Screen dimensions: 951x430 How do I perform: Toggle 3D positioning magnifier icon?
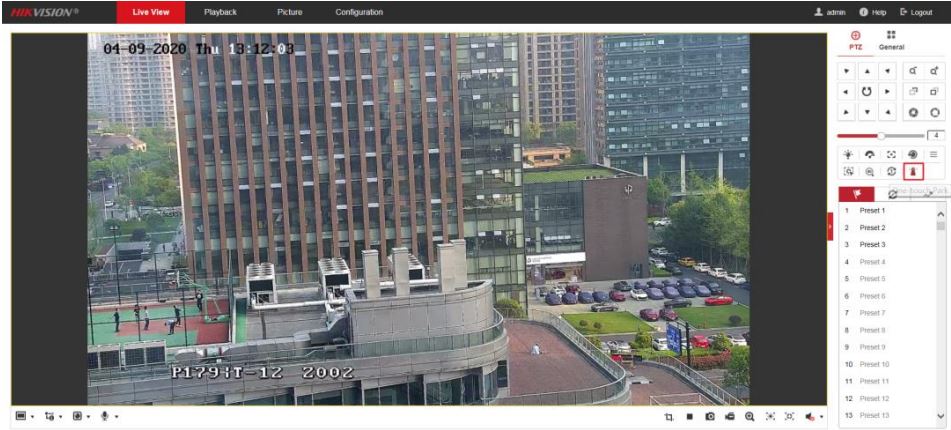point(869,172)
